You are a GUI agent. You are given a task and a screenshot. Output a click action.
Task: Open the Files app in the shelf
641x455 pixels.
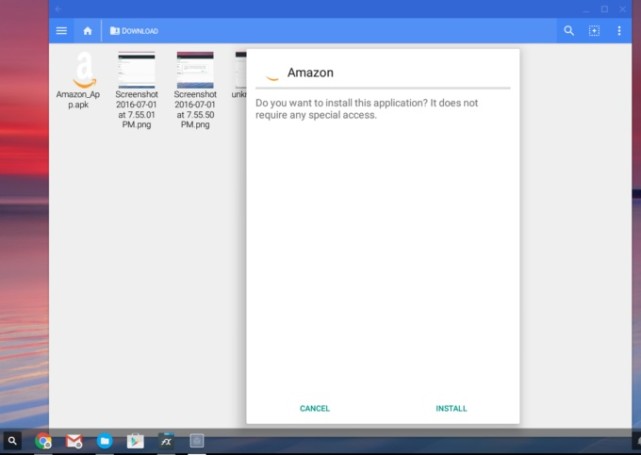105,441
